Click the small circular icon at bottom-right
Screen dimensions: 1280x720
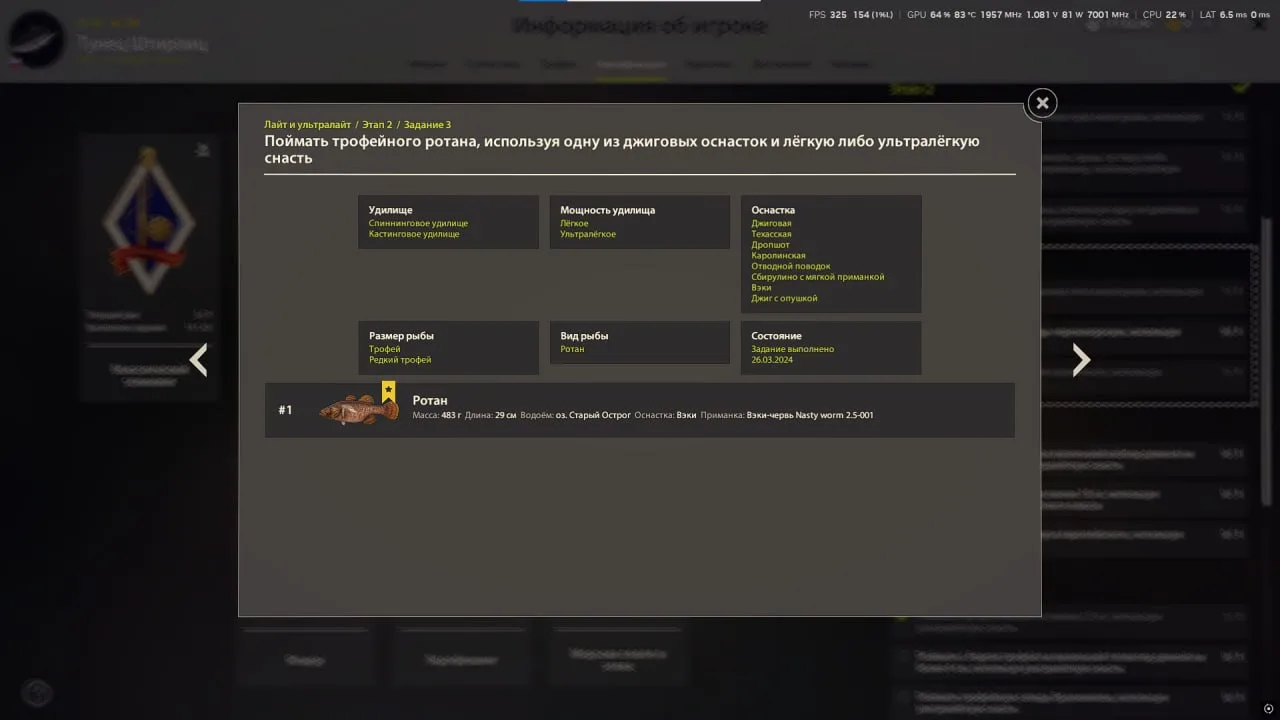coord(1268,708)
